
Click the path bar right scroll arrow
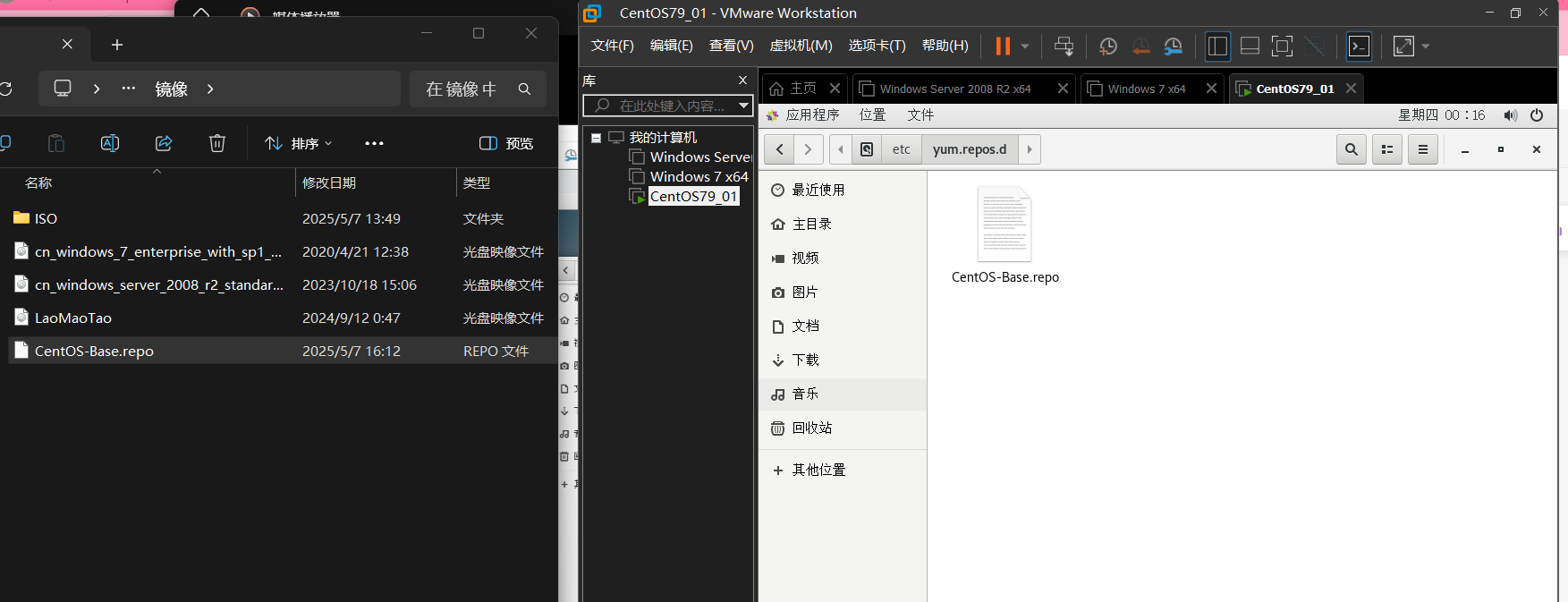point(1030,149)
